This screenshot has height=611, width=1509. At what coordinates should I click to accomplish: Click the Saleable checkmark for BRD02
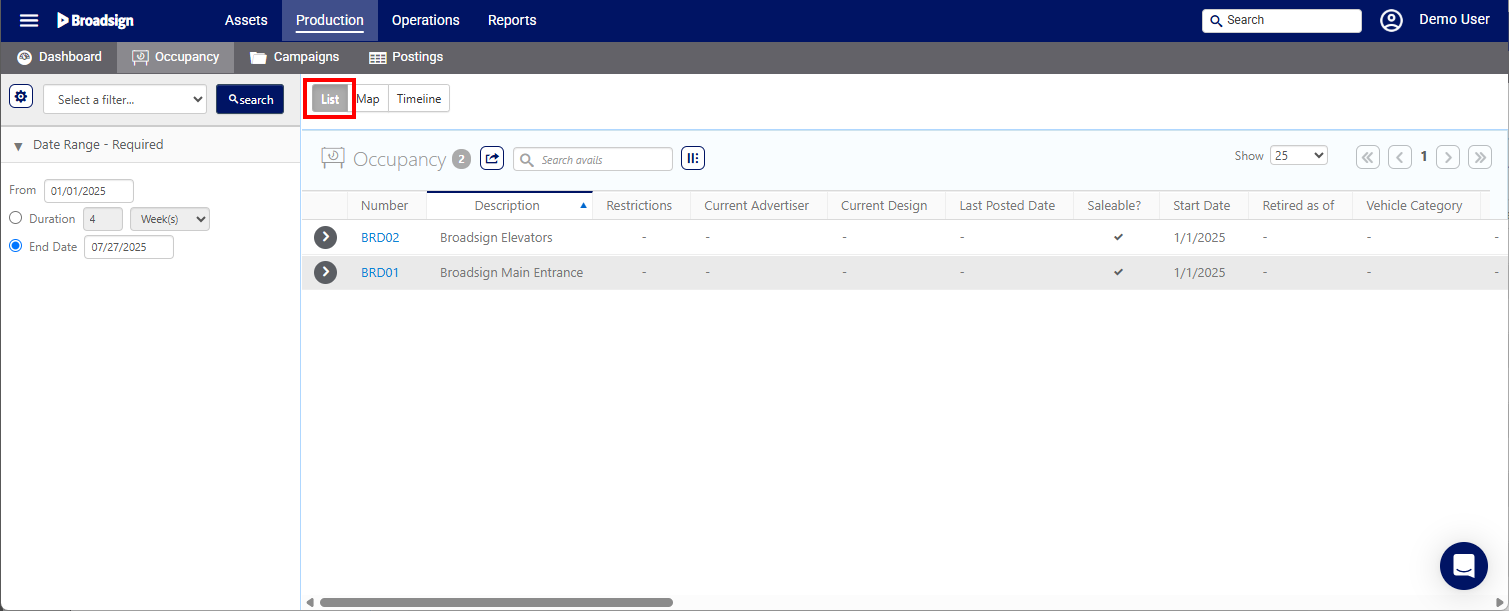[1118, 237]
